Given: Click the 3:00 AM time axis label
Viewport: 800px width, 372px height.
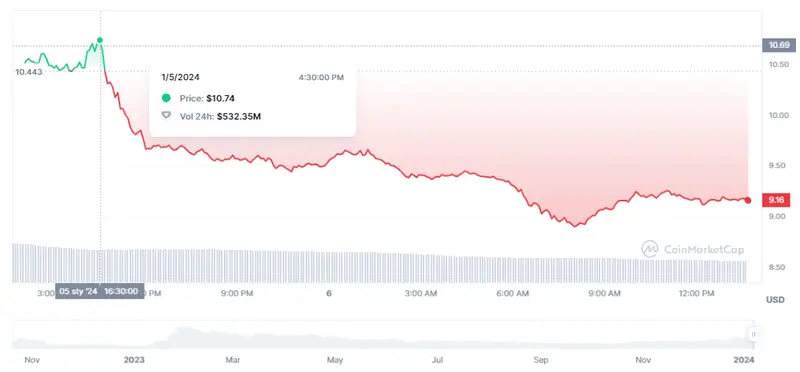Looking at the screenshot, I should coord(419,293).
